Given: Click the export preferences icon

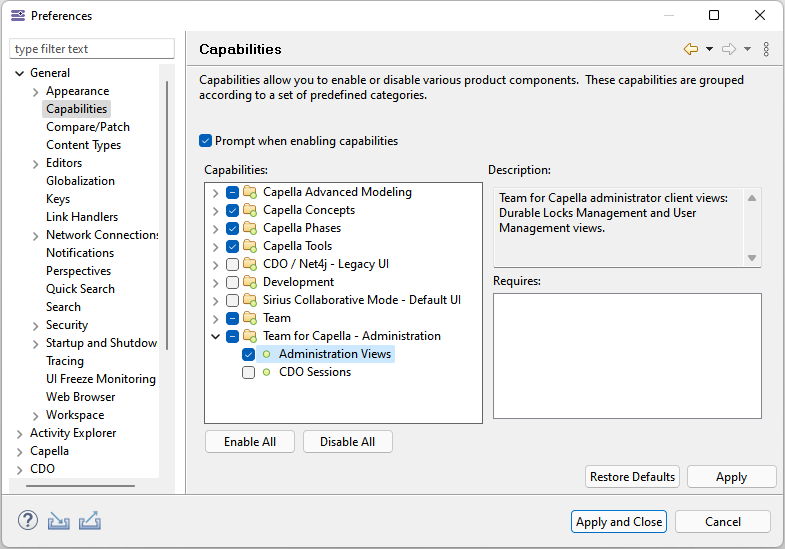Looking at the screenshot, I should [90, 521].
